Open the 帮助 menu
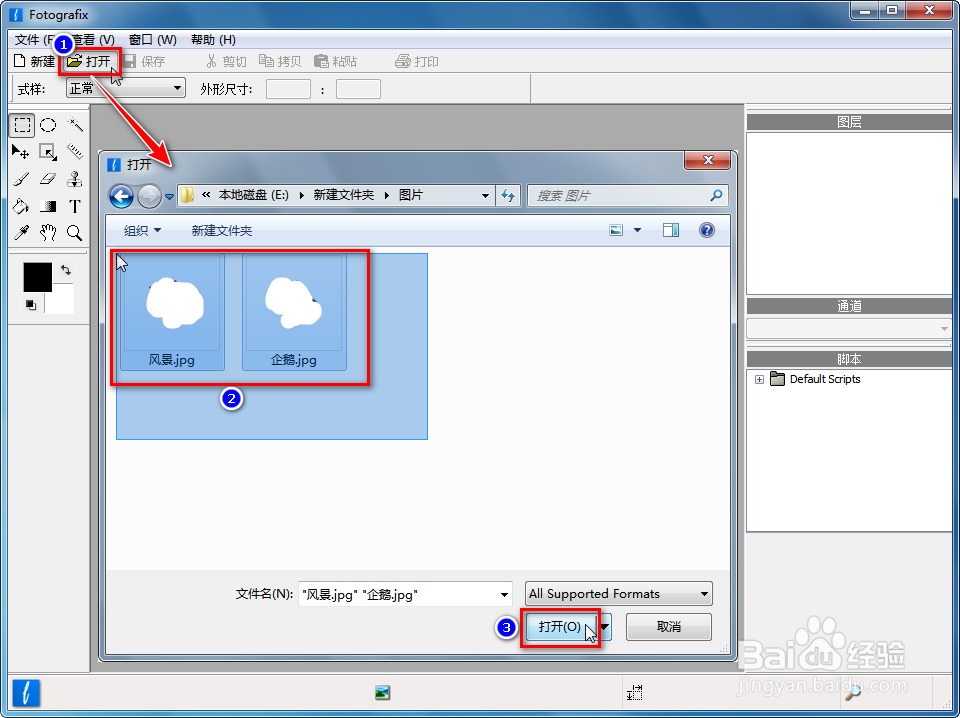This screenshot has width=960, height=718. (212, 39)
